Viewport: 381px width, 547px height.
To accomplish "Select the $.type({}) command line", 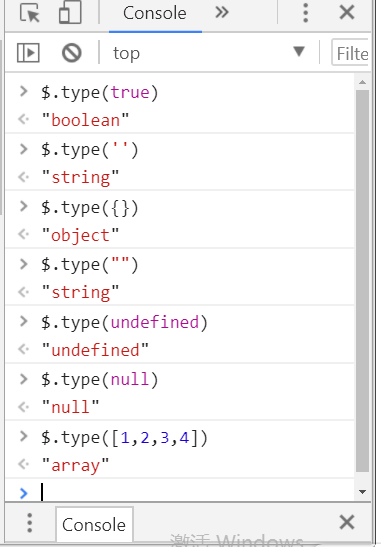I will 90,208.
